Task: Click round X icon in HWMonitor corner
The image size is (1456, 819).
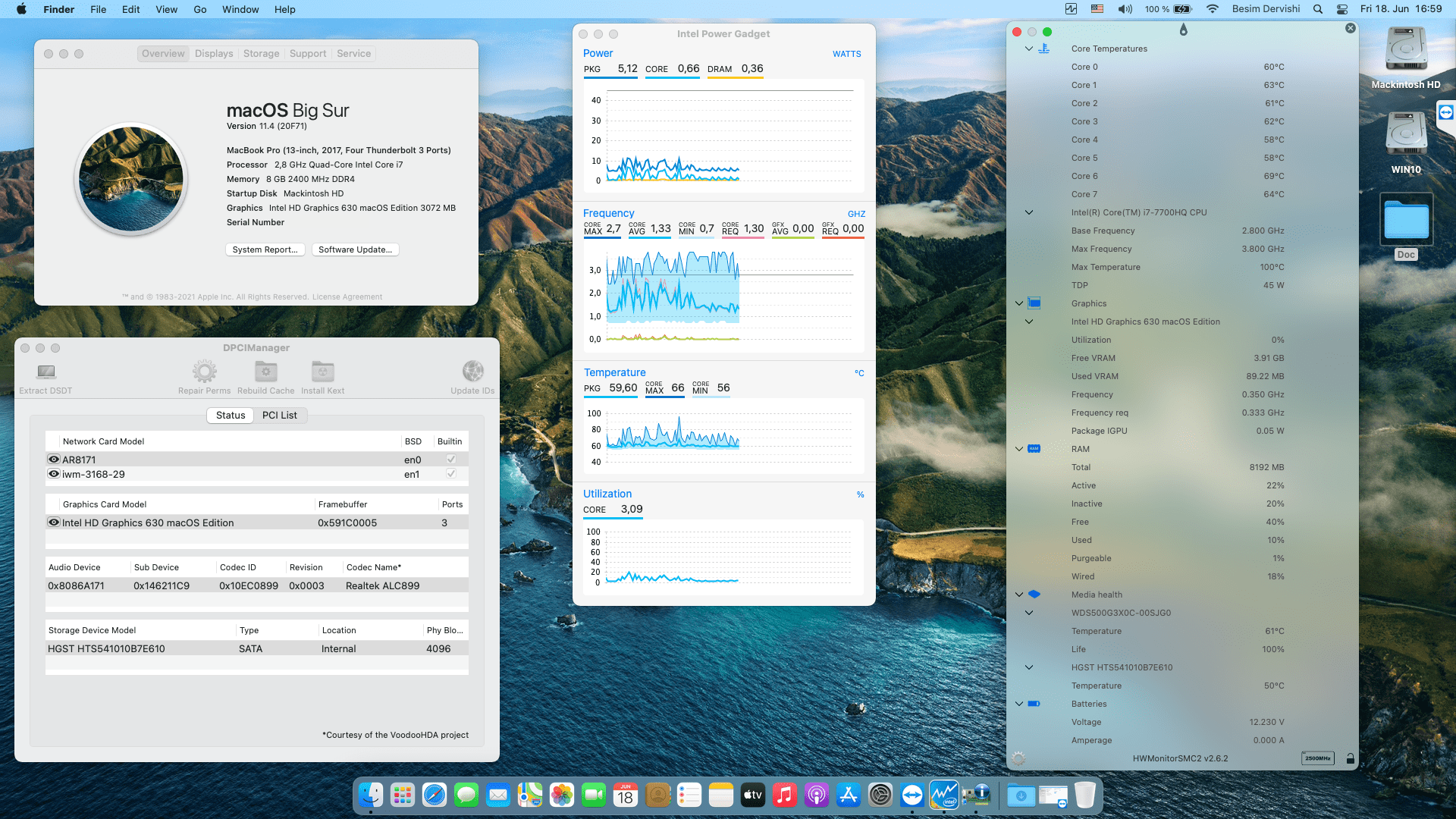Action: 1350,28
